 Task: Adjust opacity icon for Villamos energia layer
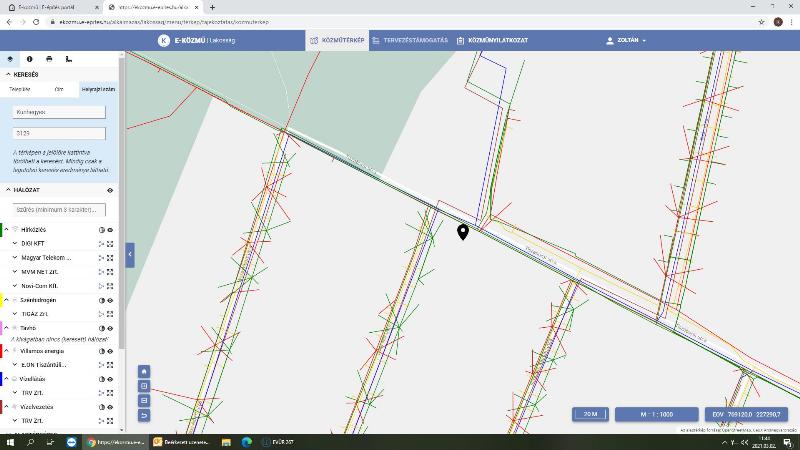101,351
